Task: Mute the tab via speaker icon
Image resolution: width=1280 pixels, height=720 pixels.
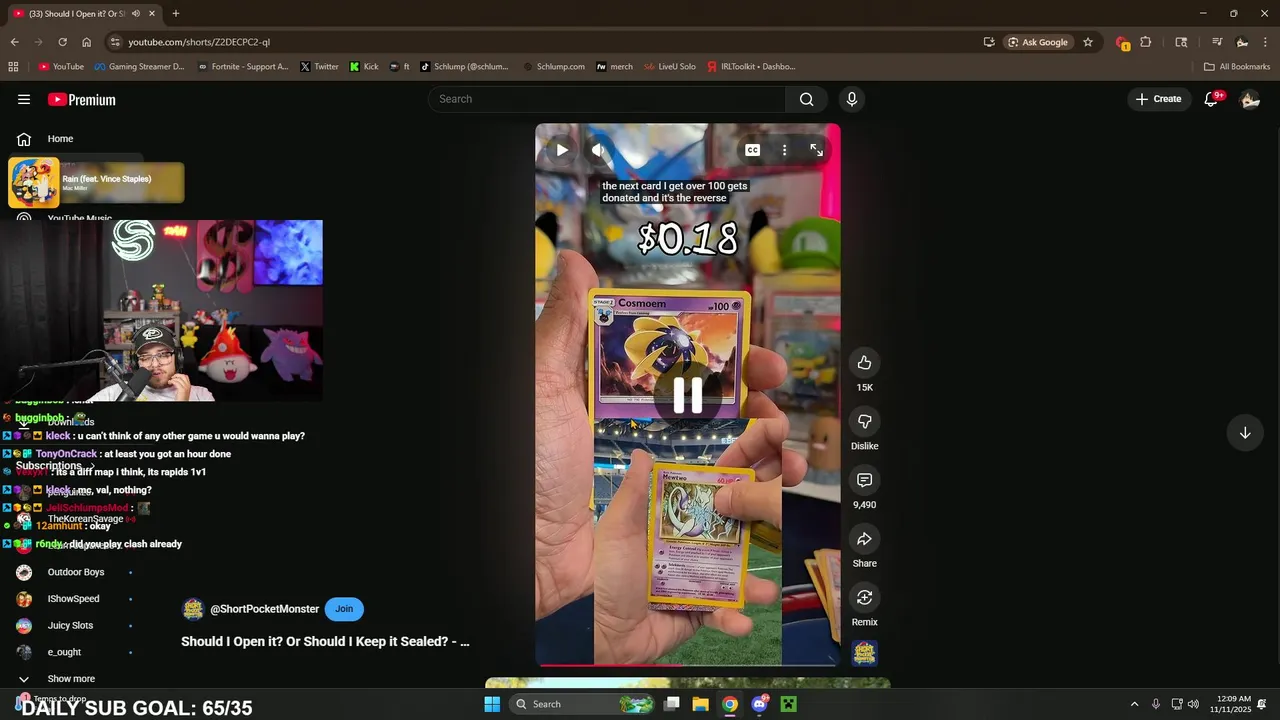Action: point(136,14)
